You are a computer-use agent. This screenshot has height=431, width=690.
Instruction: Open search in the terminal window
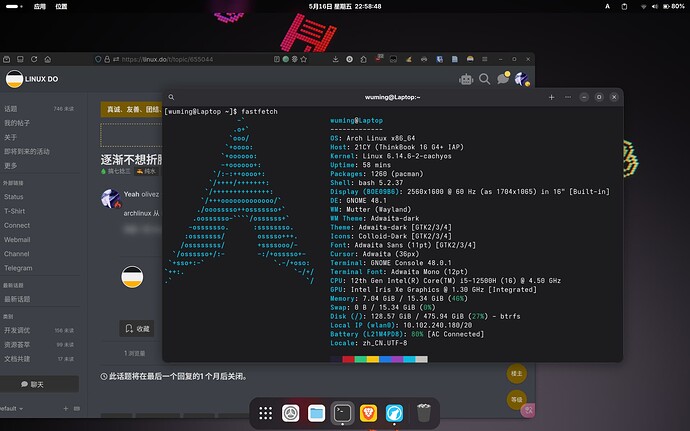click(171, 97)
